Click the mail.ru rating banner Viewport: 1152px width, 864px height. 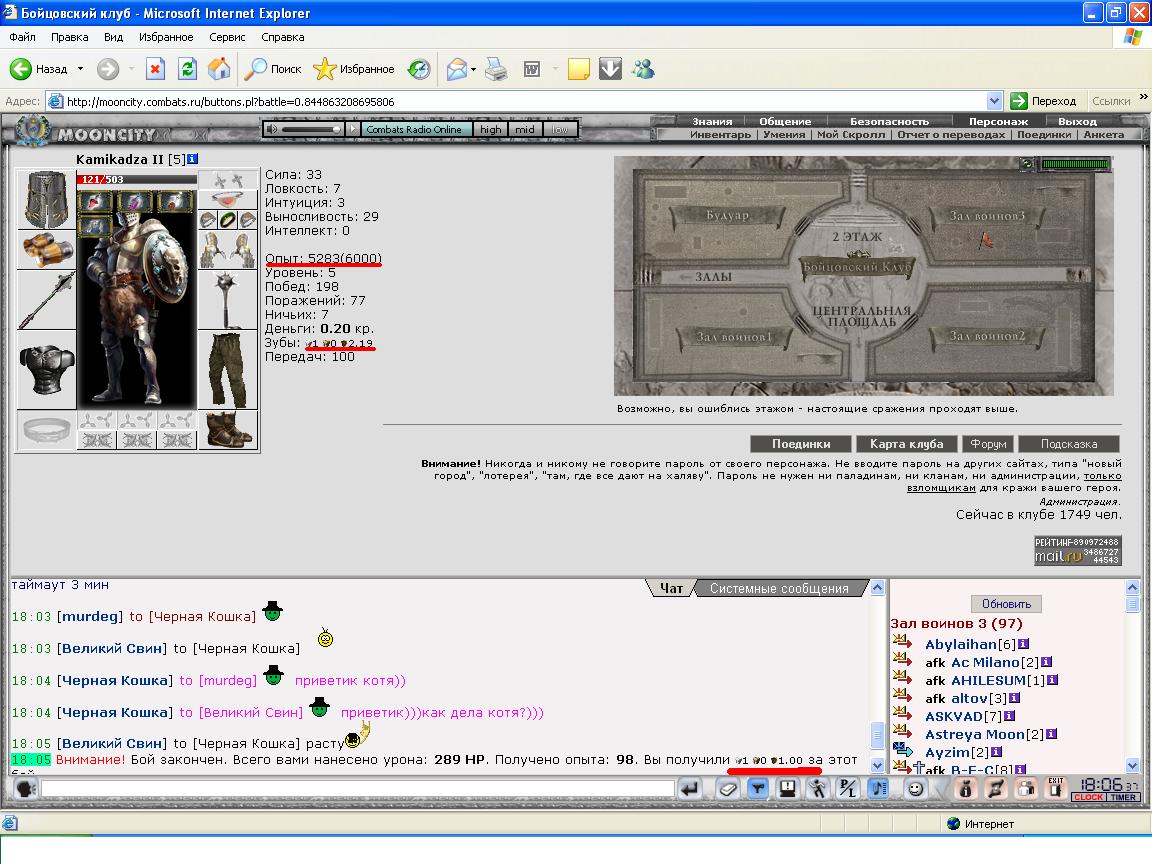[x=1077, y=550]
